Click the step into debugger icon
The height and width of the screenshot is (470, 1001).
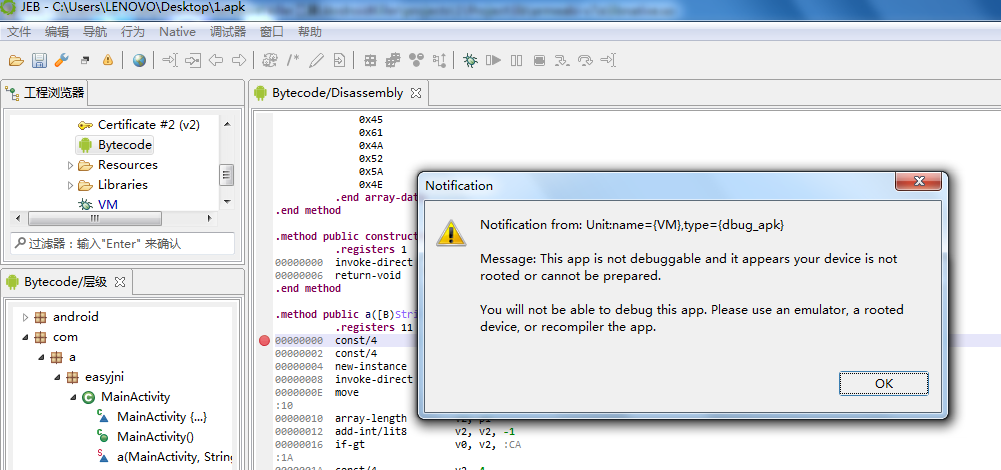click(562, 61)
